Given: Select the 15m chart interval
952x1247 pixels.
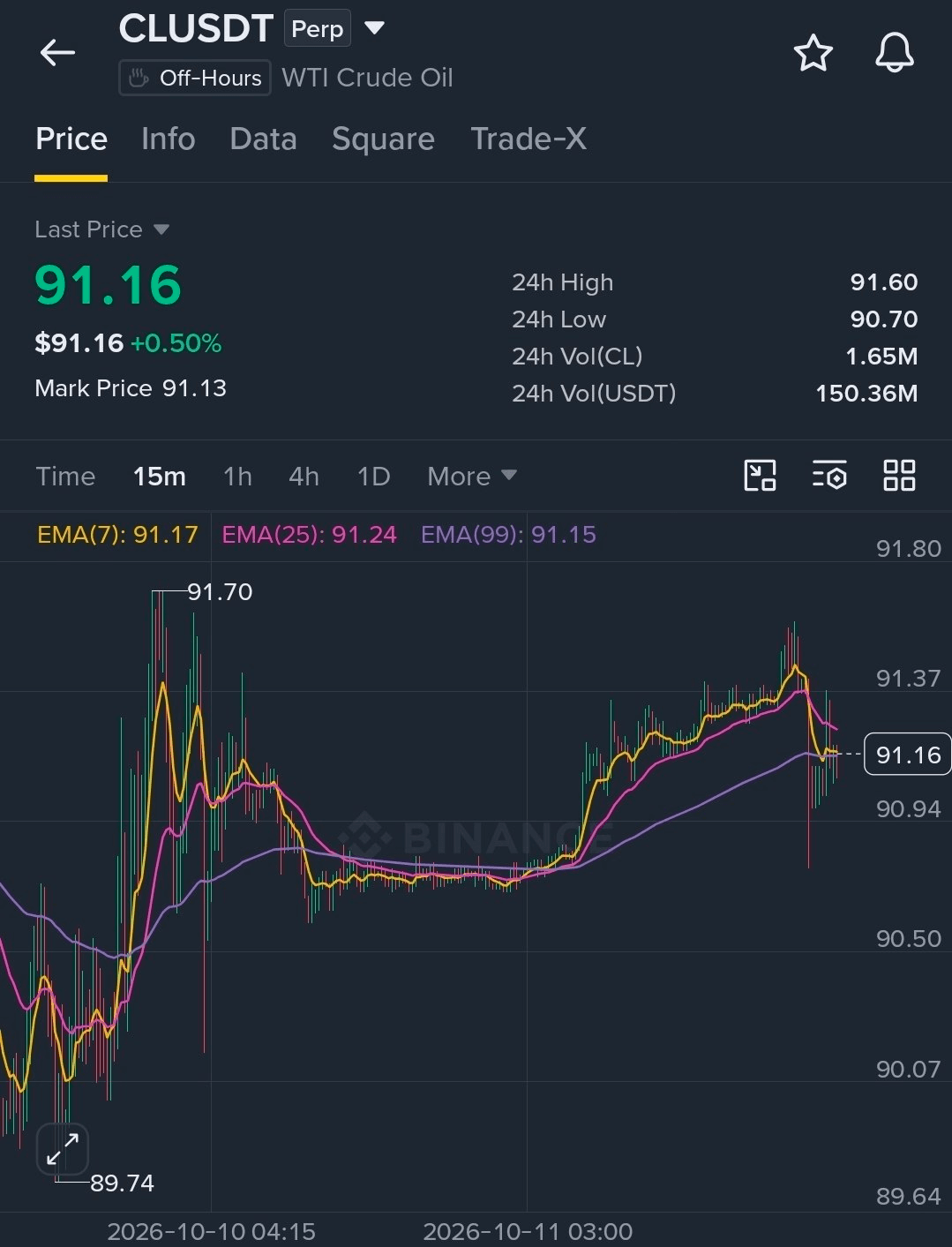Looking at the screenshot, I should (160, 477).
